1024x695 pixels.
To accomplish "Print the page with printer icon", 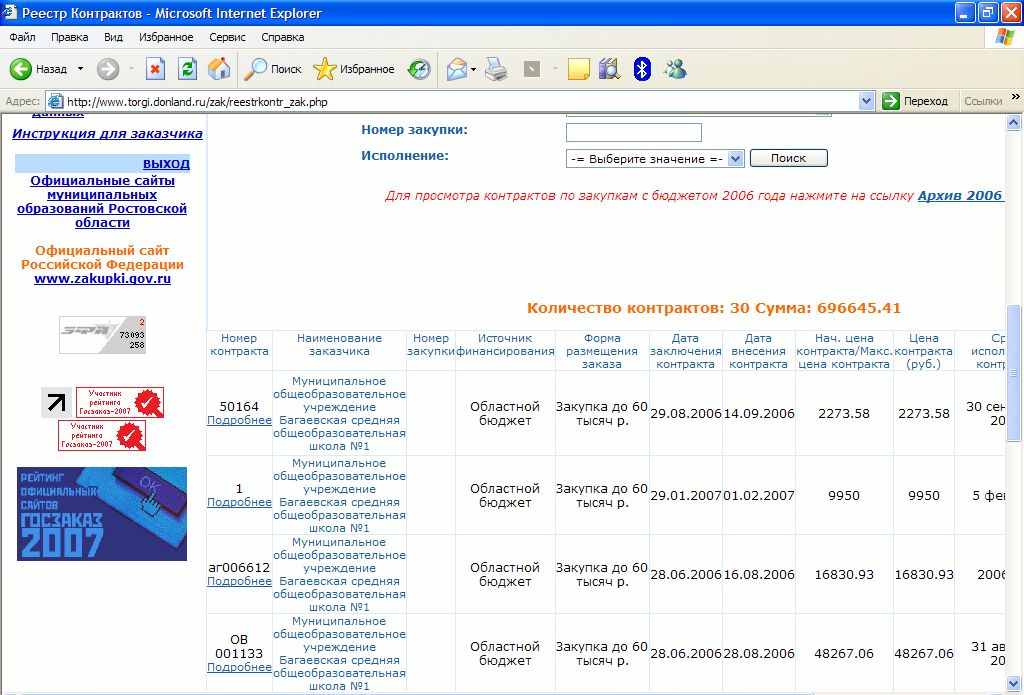I will pos(496,69).
